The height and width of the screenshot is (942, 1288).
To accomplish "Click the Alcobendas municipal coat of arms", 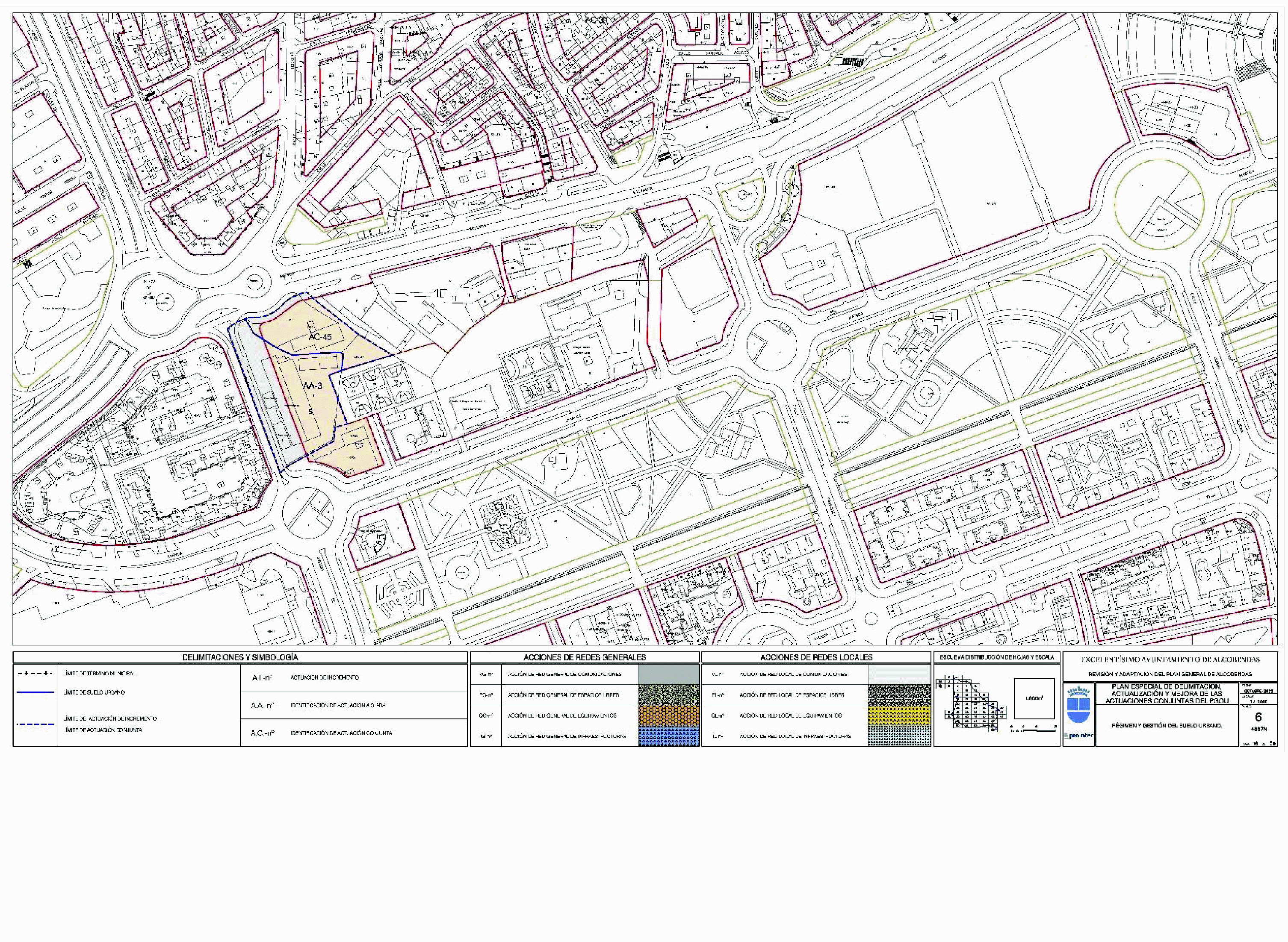I will click(1078, 706).
